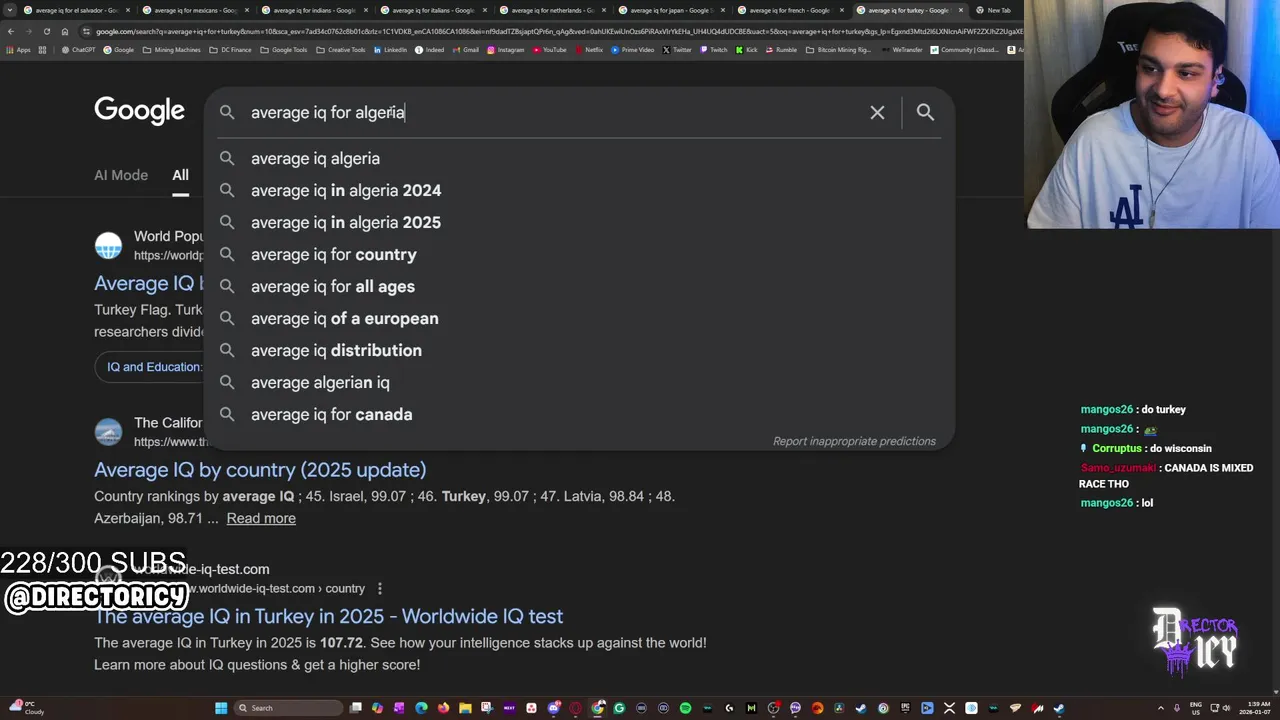Choose suggestion 'average iq in algeria 2025'

[x=579, y=222]
